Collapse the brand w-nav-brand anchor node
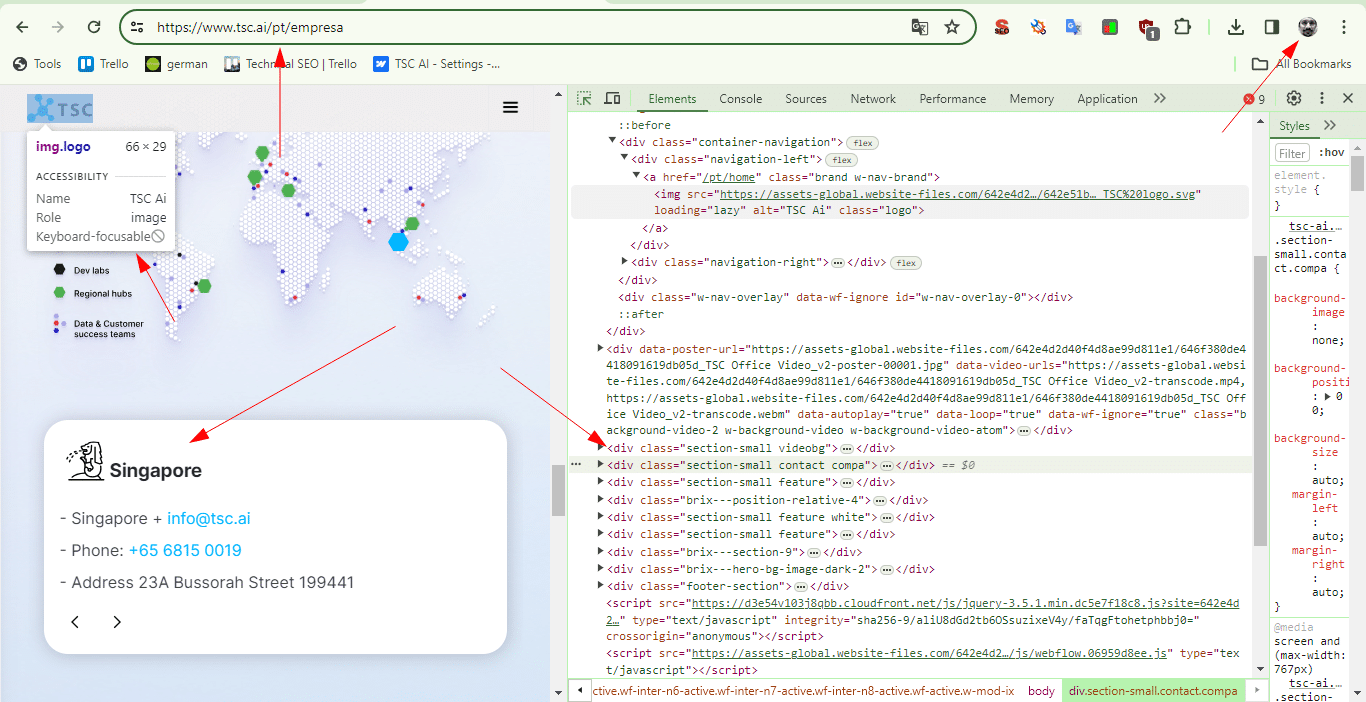The height and width of the screenshot is (702, 1366). click(637, 176)
